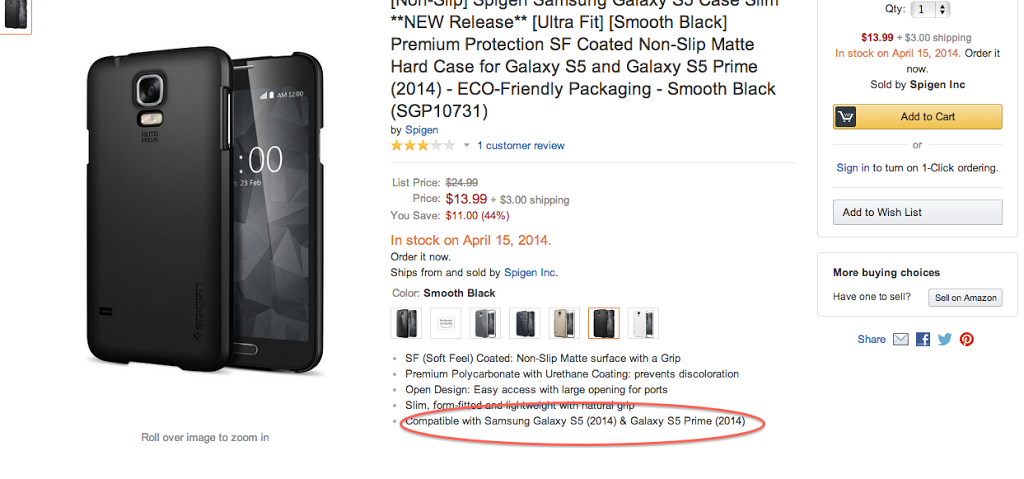Pick the first black case color swatch

click(406, 323)
